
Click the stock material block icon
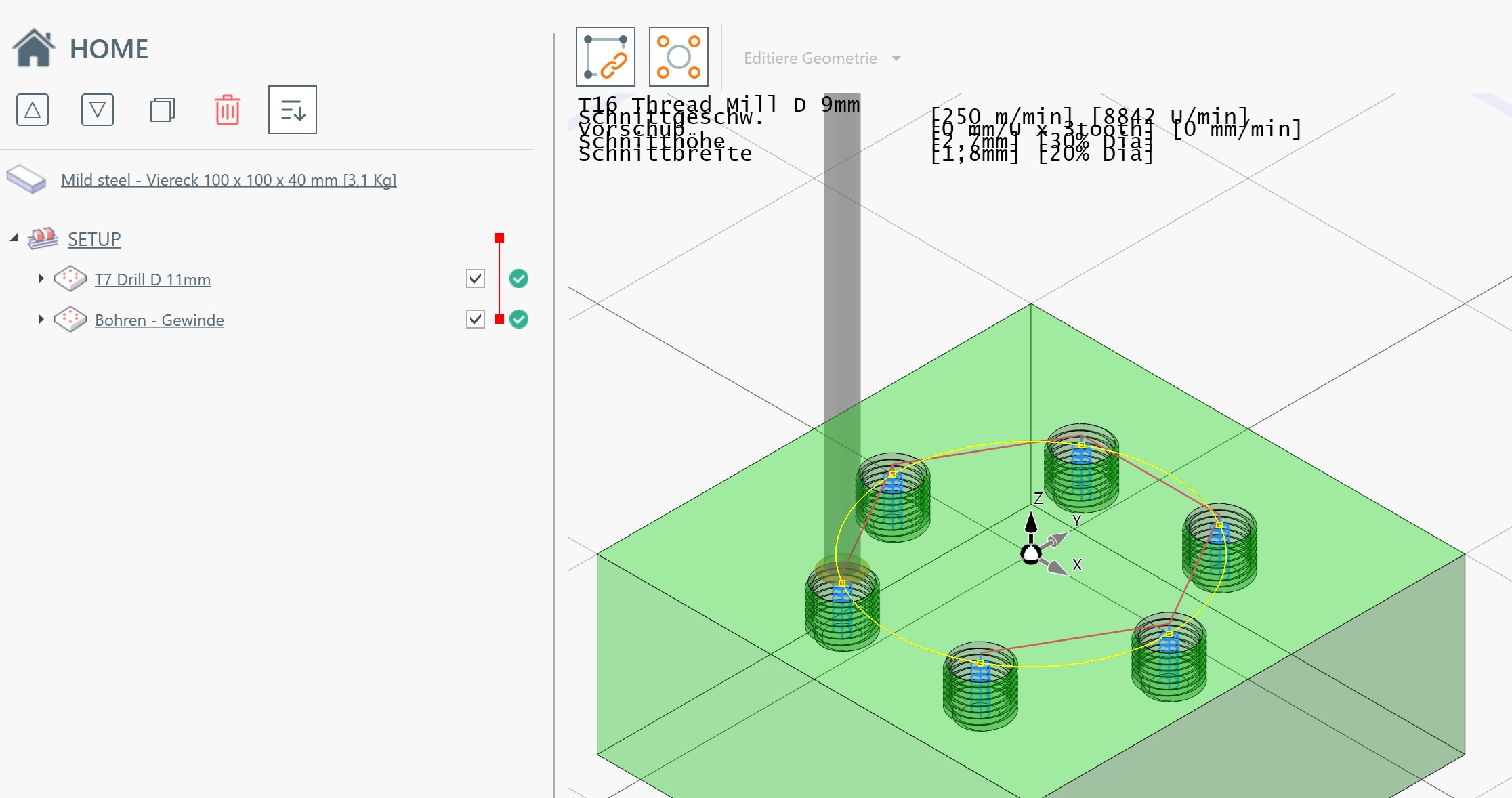[x=26, y=180]
